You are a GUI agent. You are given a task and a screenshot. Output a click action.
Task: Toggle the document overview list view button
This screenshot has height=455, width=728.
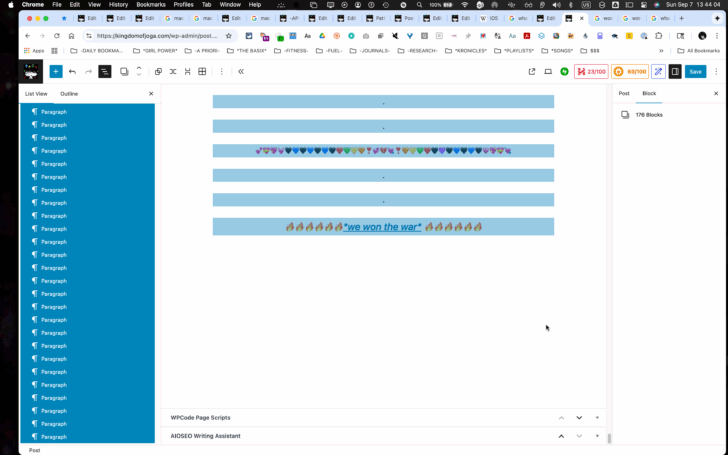point(105,72)
